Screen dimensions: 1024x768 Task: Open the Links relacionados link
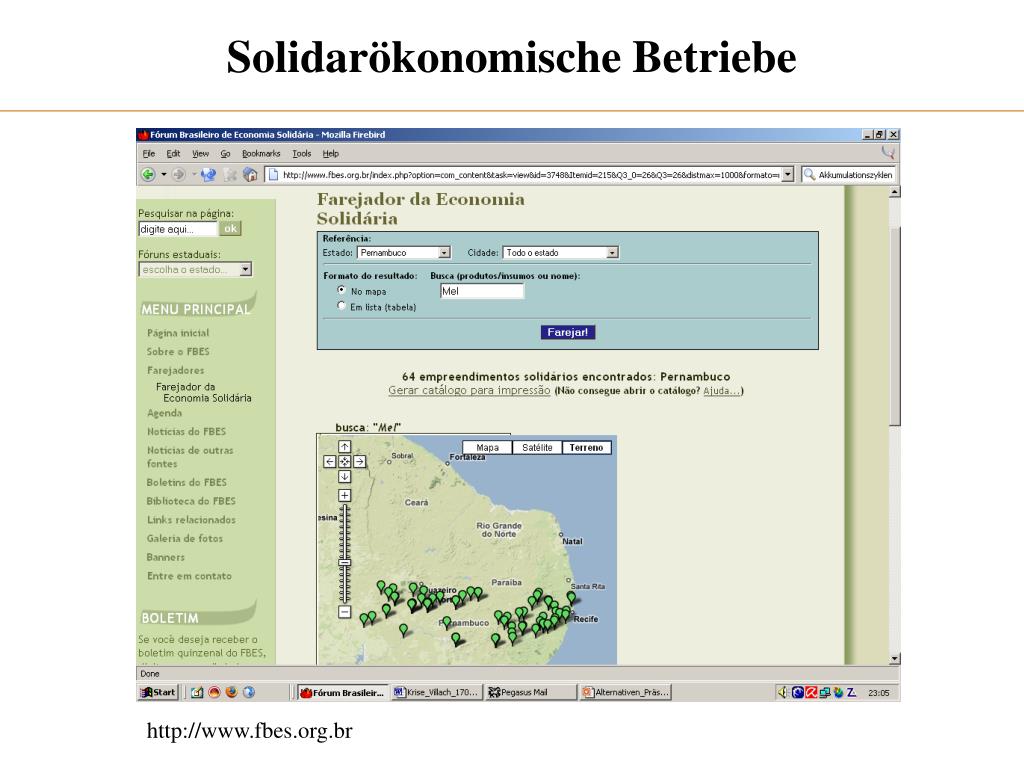point(191,520)
